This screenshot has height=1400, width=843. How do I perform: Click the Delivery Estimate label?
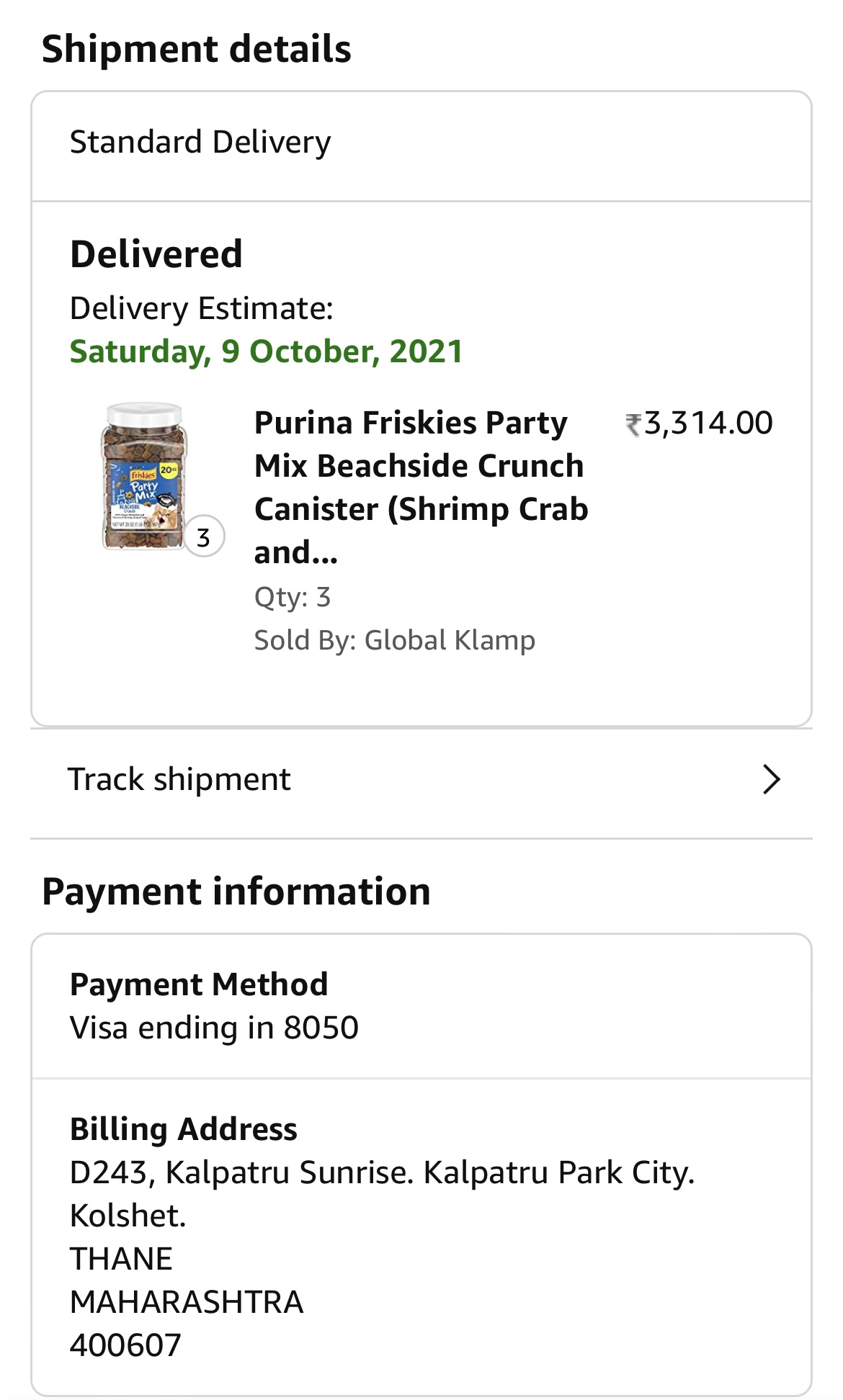click(202, 308)
